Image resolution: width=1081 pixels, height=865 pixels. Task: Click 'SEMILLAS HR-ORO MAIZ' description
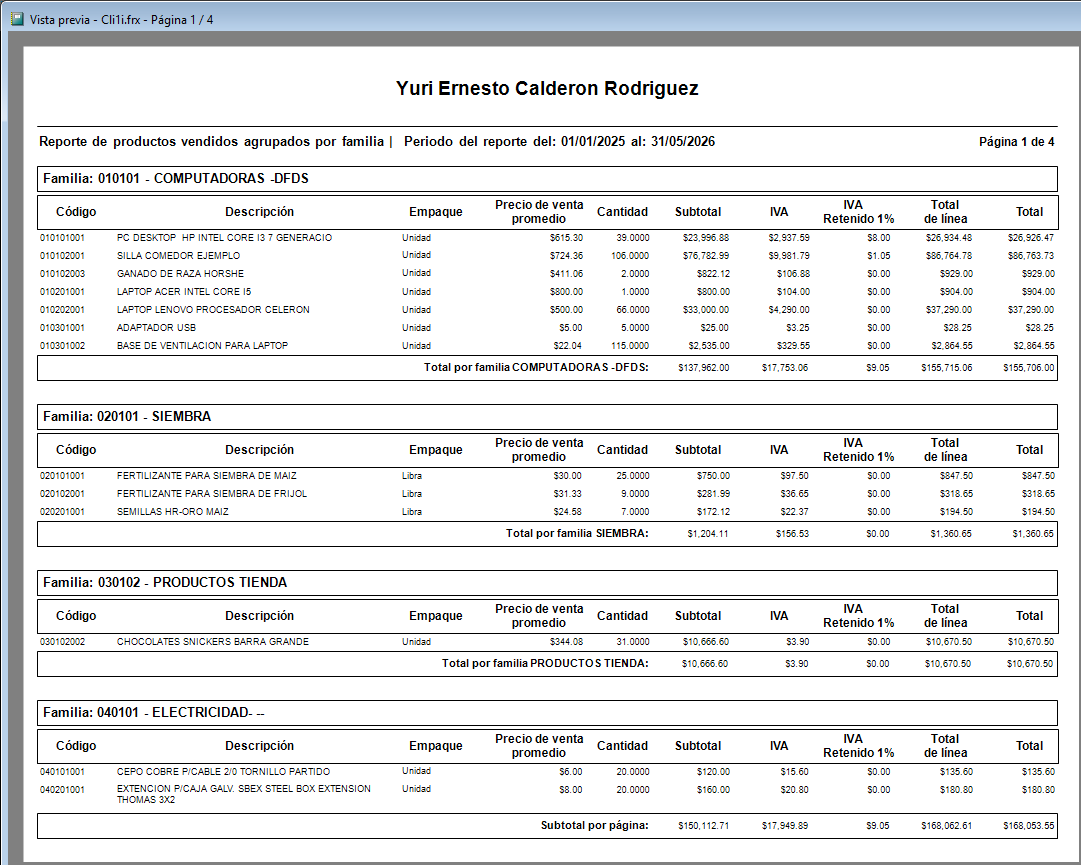coord(172,511)
